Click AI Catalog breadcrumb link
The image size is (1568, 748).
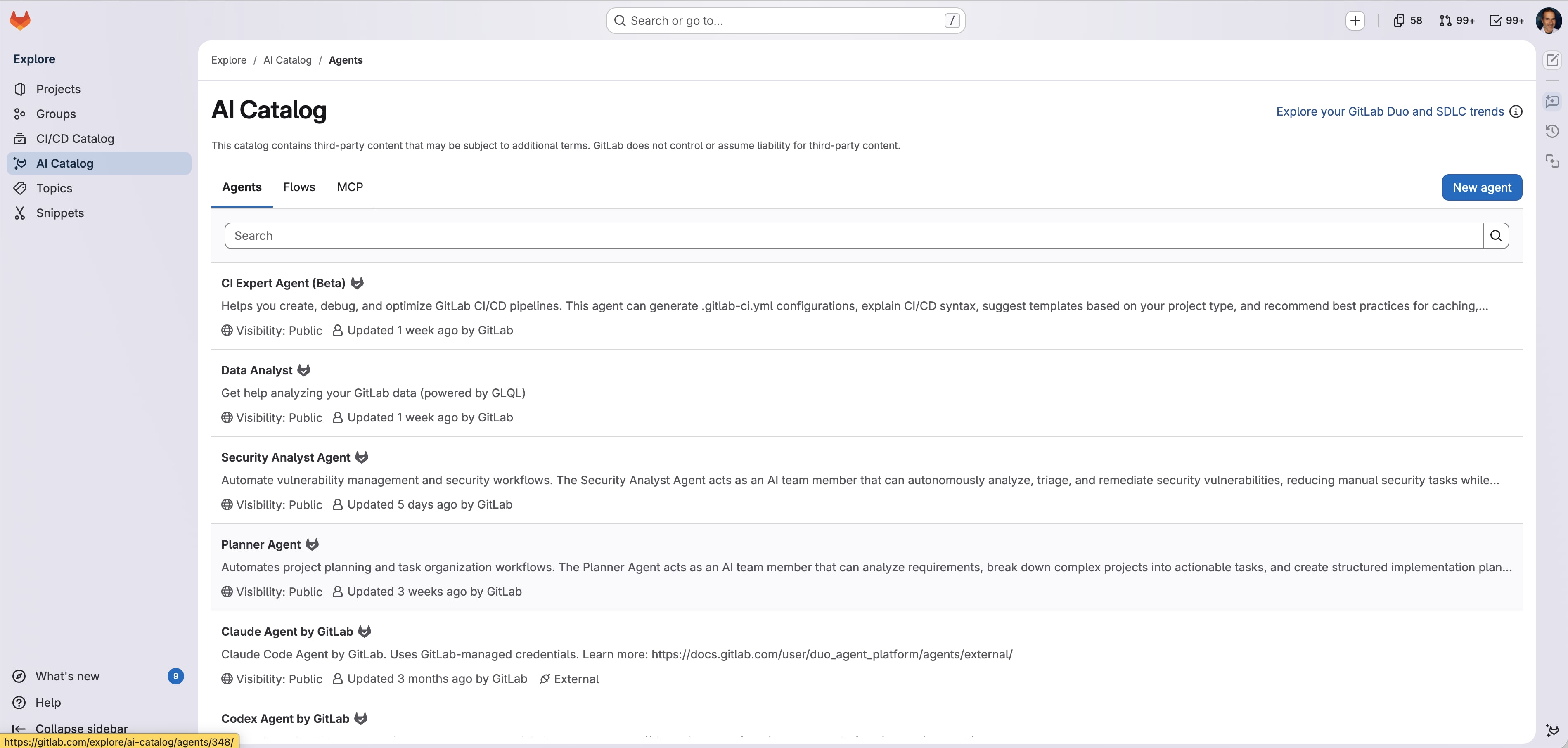(x=287, y=59)
